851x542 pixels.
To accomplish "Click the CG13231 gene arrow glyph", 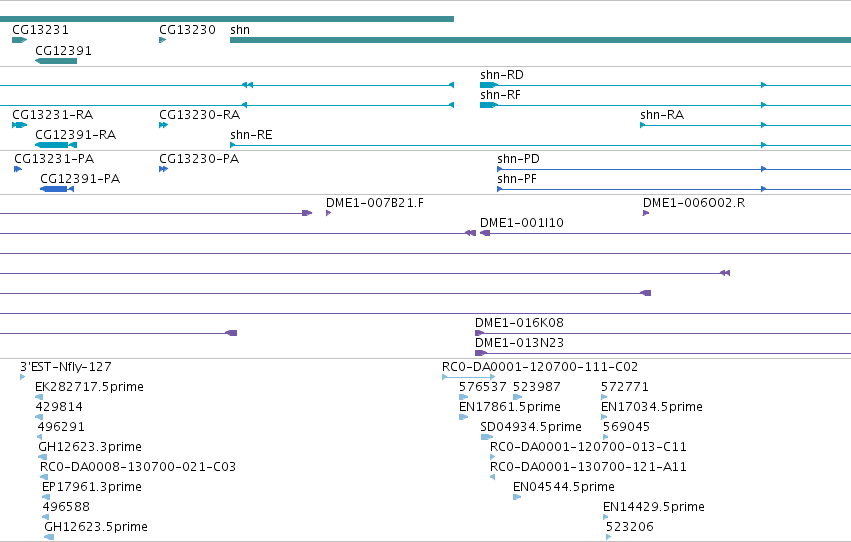I will pyautogui.click(x=20, y=40).
